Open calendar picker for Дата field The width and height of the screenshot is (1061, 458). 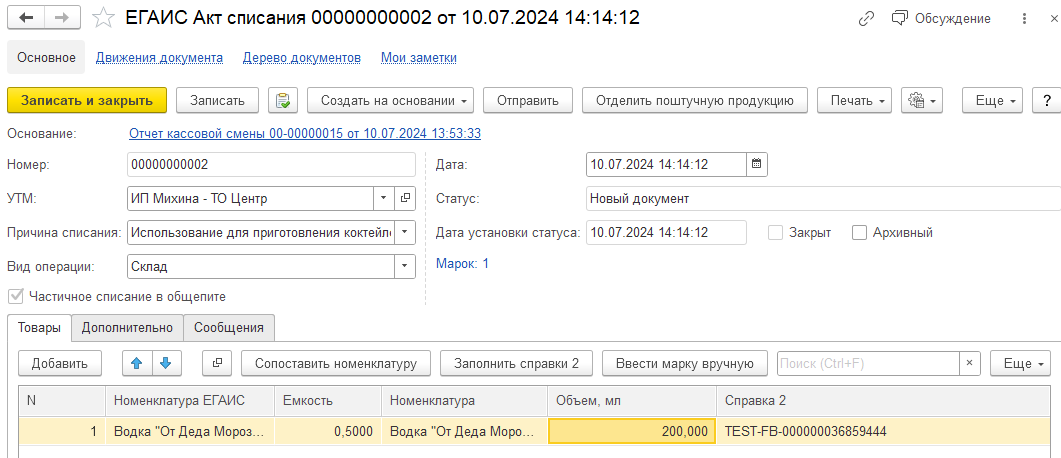click(756, 164)
